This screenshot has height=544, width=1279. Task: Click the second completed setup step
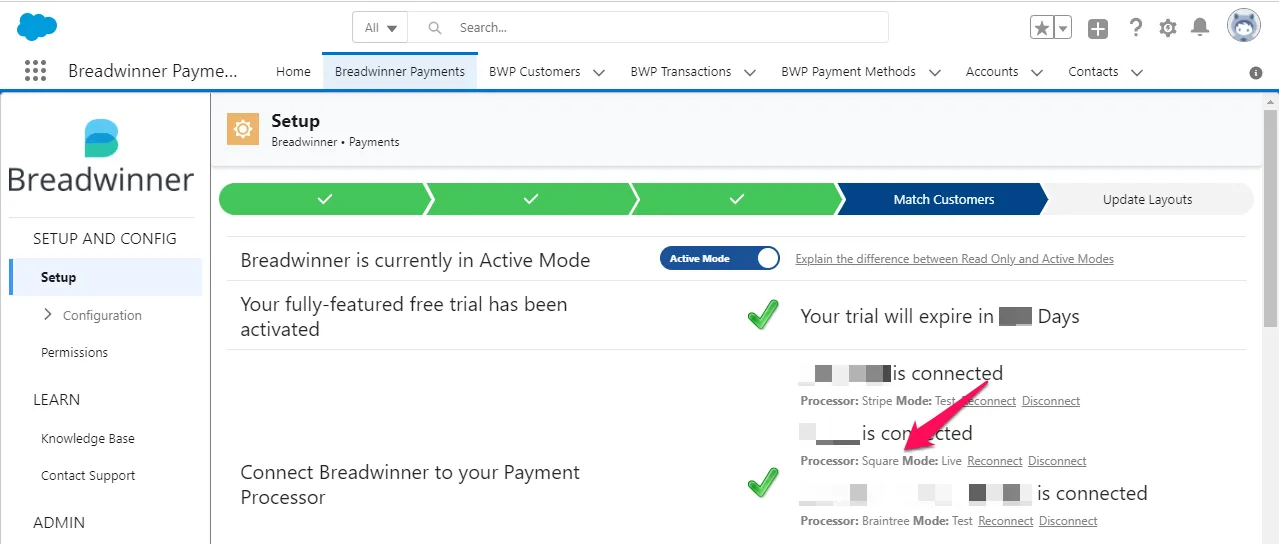tap(531, 199)
